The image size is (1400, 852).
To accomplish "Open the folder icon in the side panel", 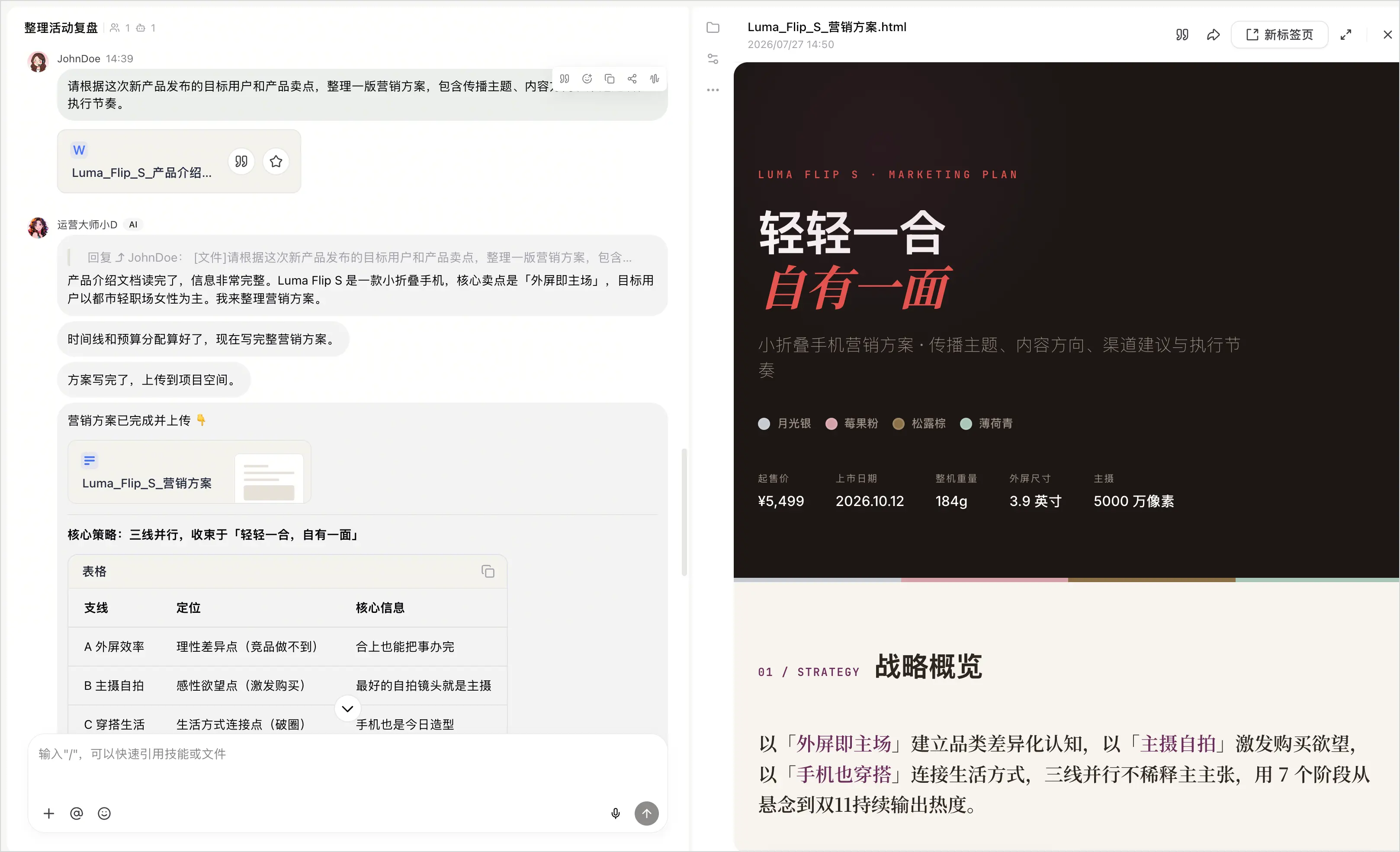I will point(713,28).
